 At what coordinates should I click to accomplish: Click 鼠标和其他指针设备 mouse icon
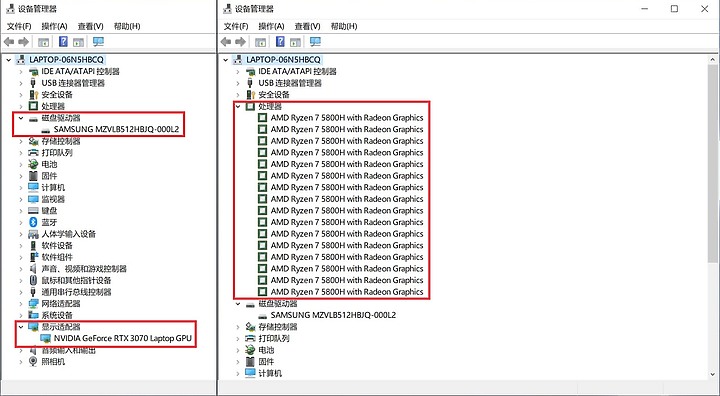tap(33, 280)
